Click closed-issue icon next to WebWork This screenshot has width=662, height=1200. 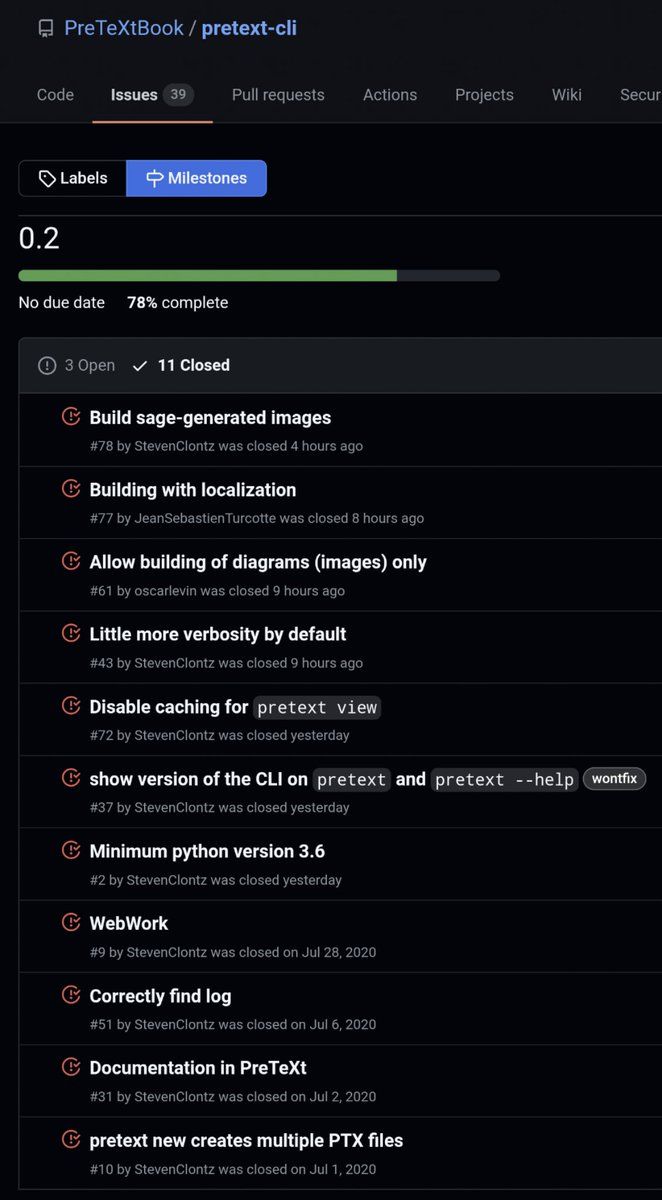pyautogui.click(x=71, y=922)
